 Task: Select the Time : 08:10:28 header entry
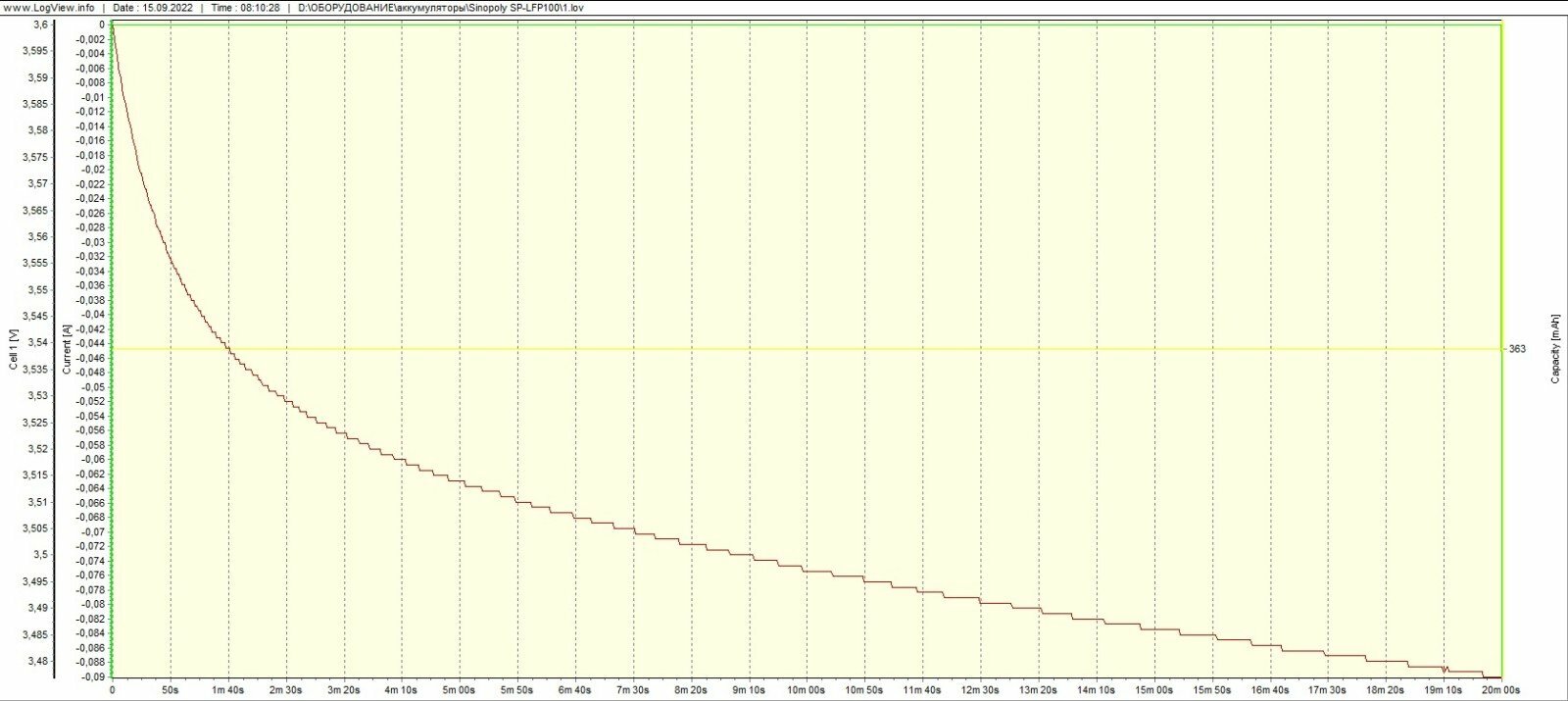point(245,7)
